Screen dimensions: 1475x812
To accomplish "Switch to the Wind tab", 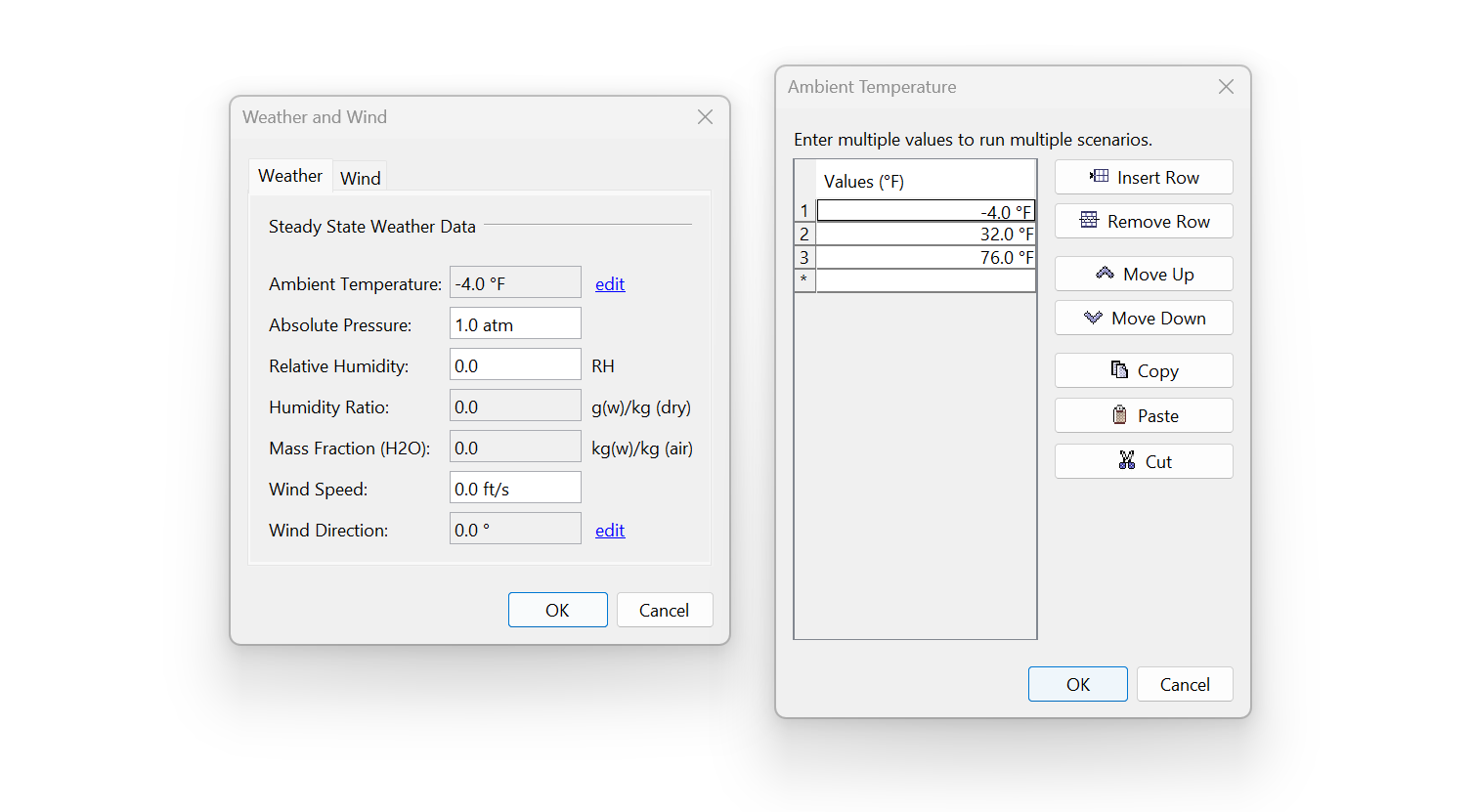I will 360,178.
